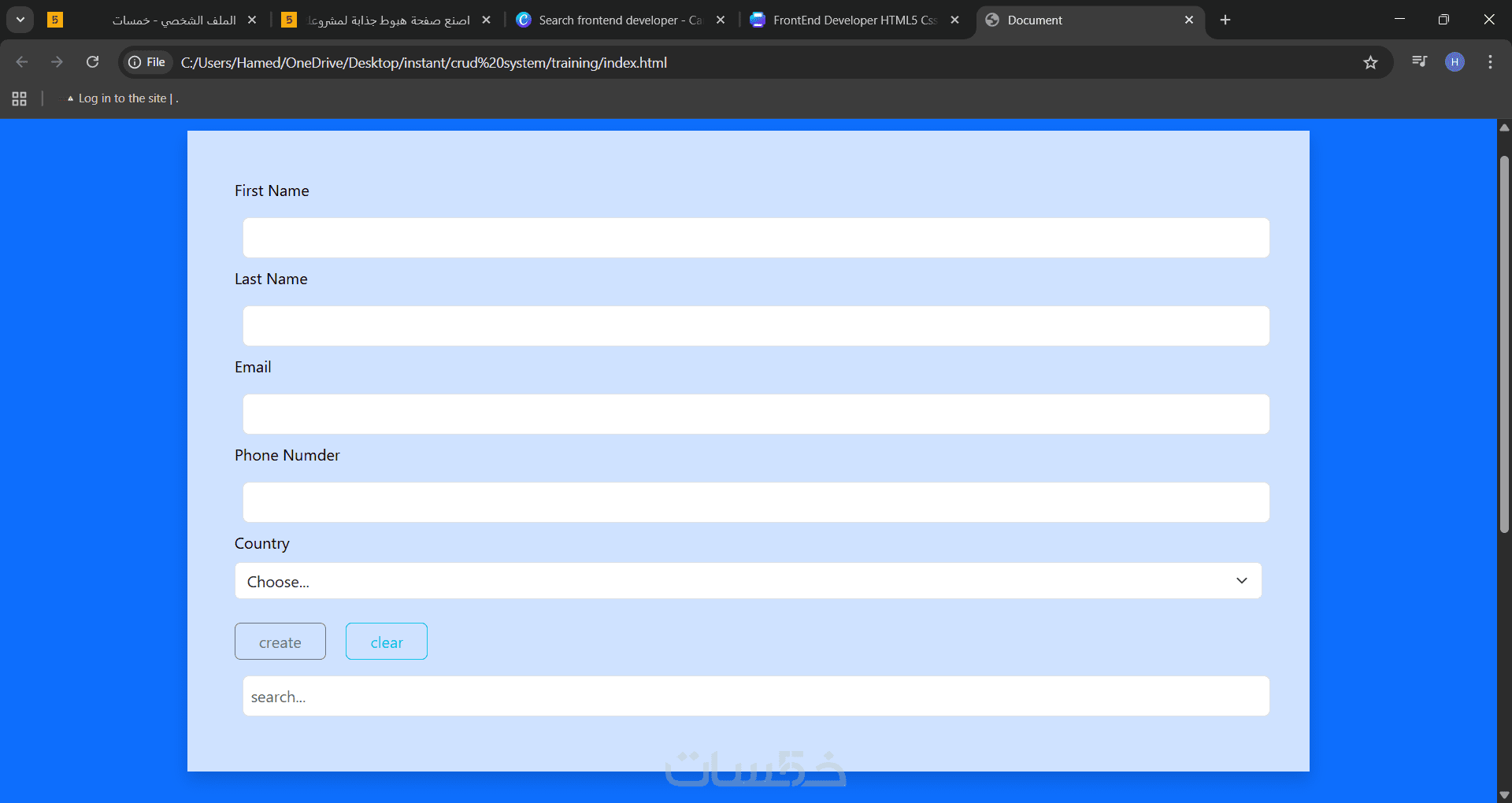
Task: Restore down the browser window
Action: (x=1443, y=20)
